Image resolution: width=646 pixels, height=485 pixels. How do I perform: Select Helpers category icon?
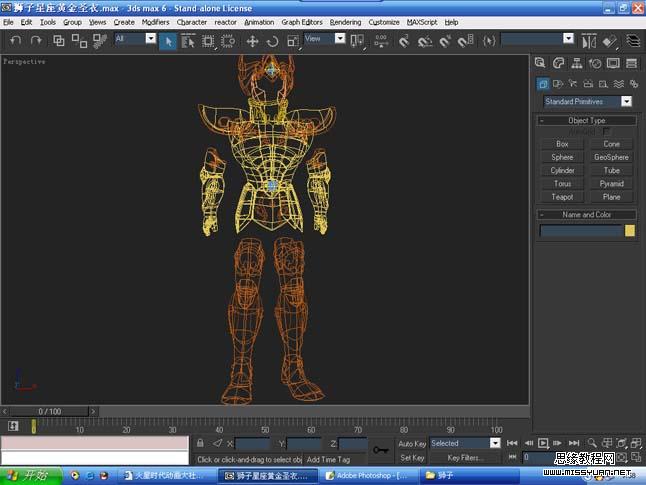click(x=604, y=84)
